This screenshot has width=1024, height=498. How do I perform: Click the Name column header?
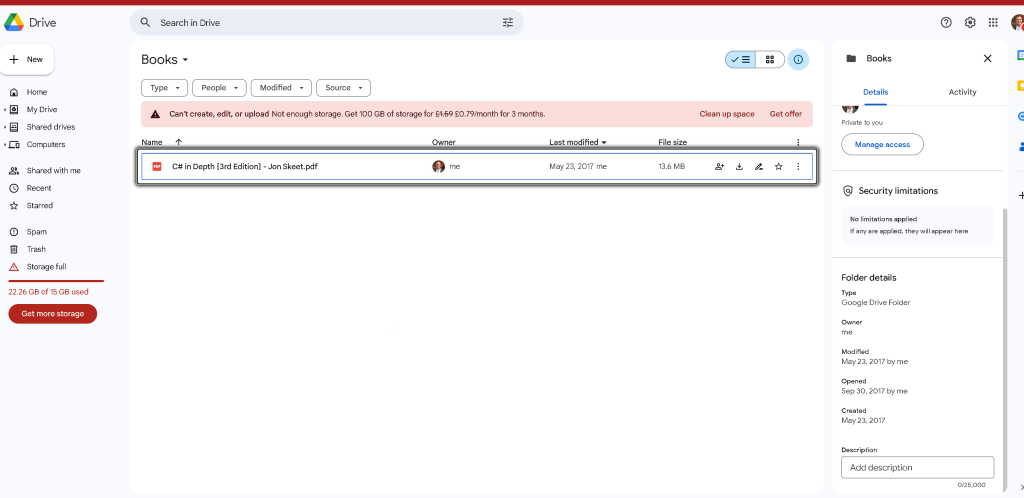(x=152, y=142)
